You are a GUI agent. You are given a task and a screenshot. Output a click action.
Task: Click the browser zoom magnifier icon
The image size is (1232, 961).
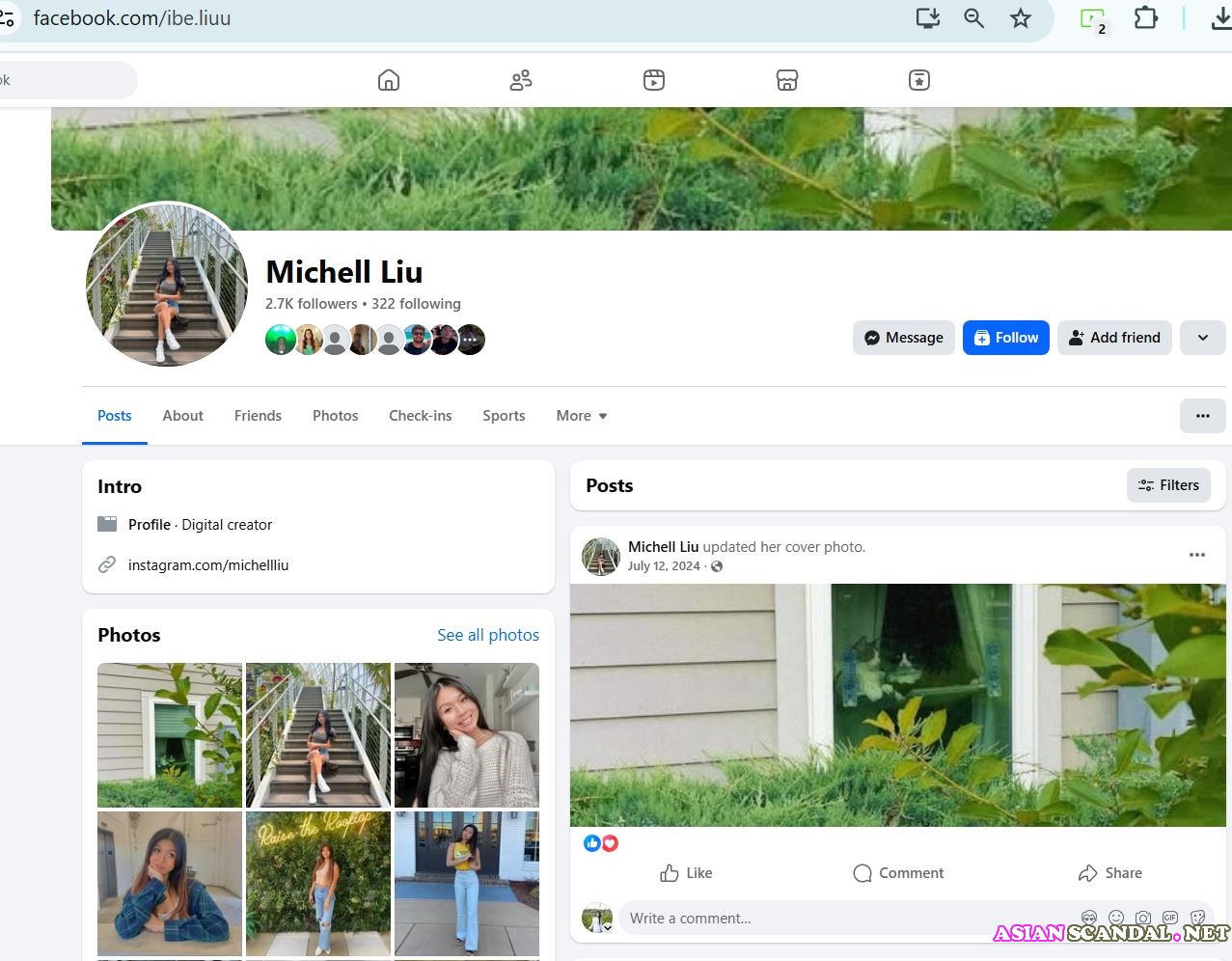(974, 18)
